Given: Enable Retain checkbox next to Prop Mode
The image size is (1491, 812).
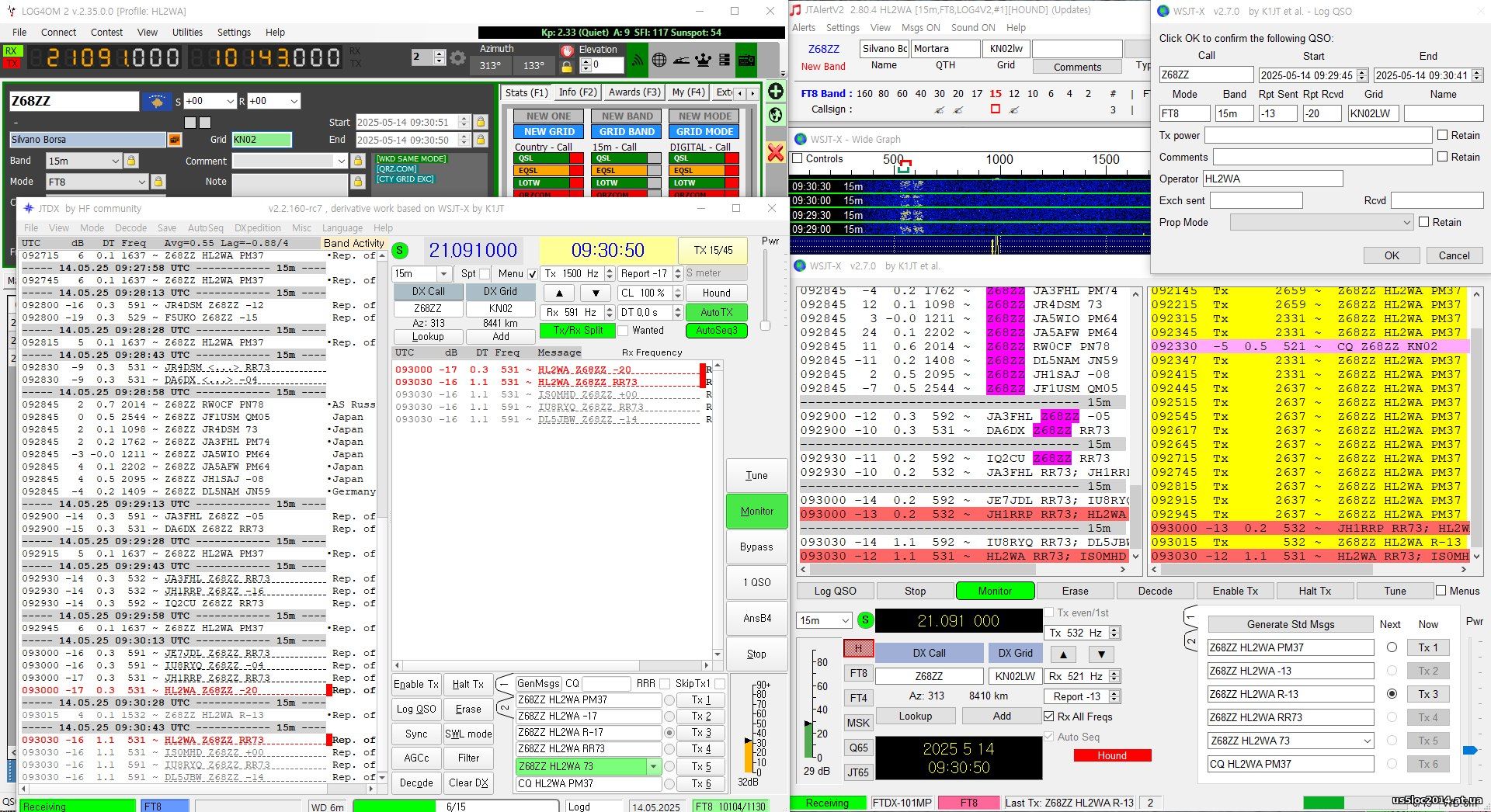Looking at the screenshot, I should coord(1424,222).
